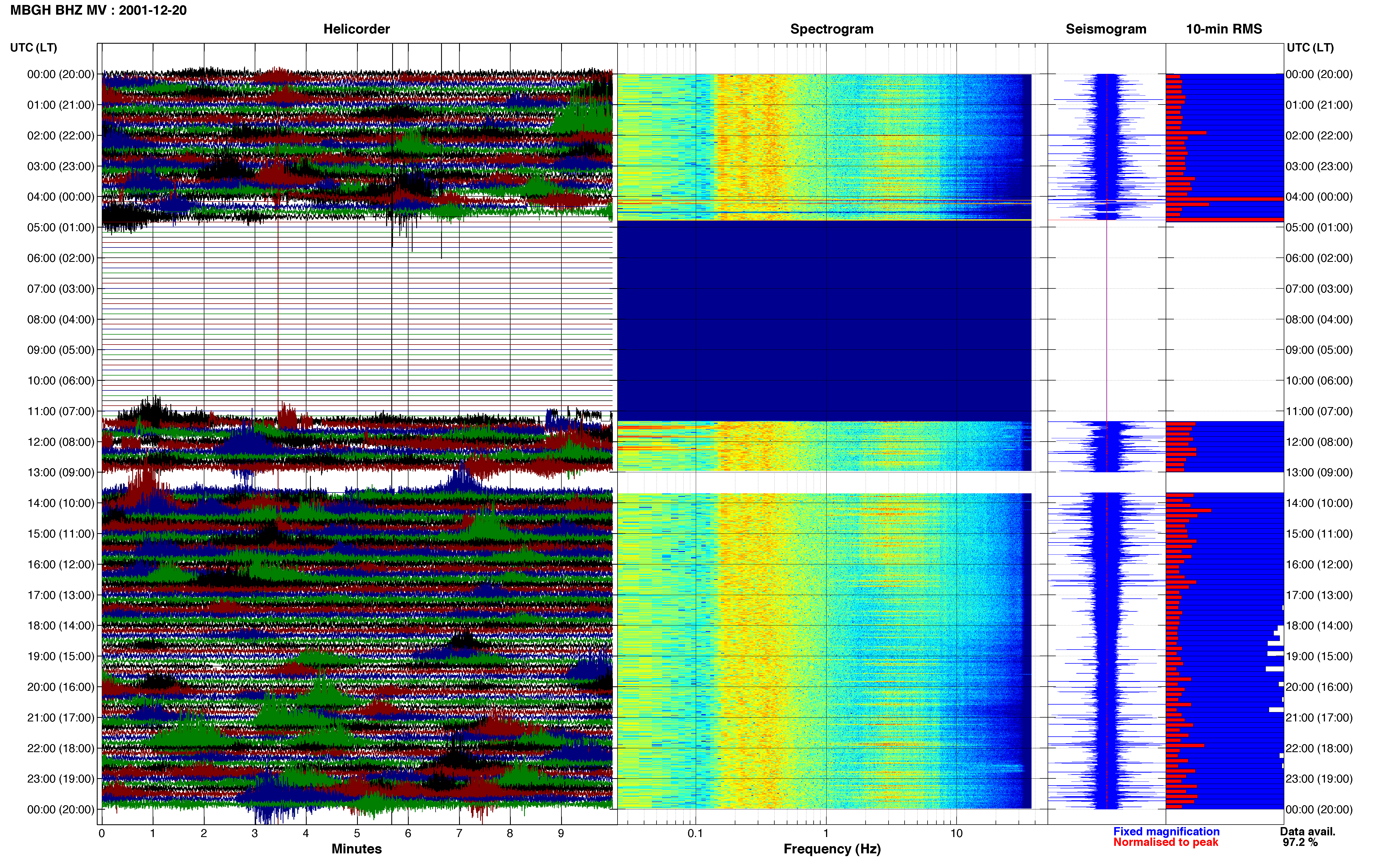This screenshot has height=868, width=1388.
Task: Click minute tick '9' on the Helicorder axis
Action: coord(561,833)
